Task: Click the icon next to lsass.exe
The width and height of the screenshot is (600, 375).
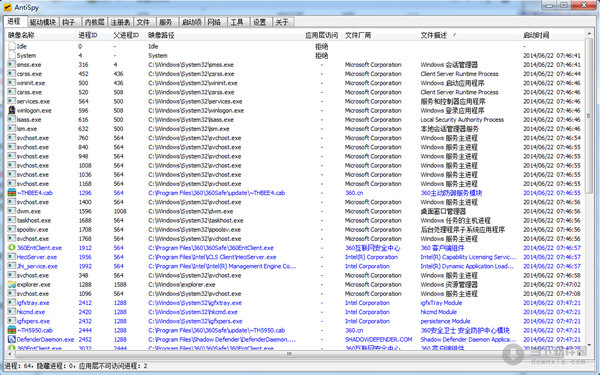Action: (x=12, y=120)
